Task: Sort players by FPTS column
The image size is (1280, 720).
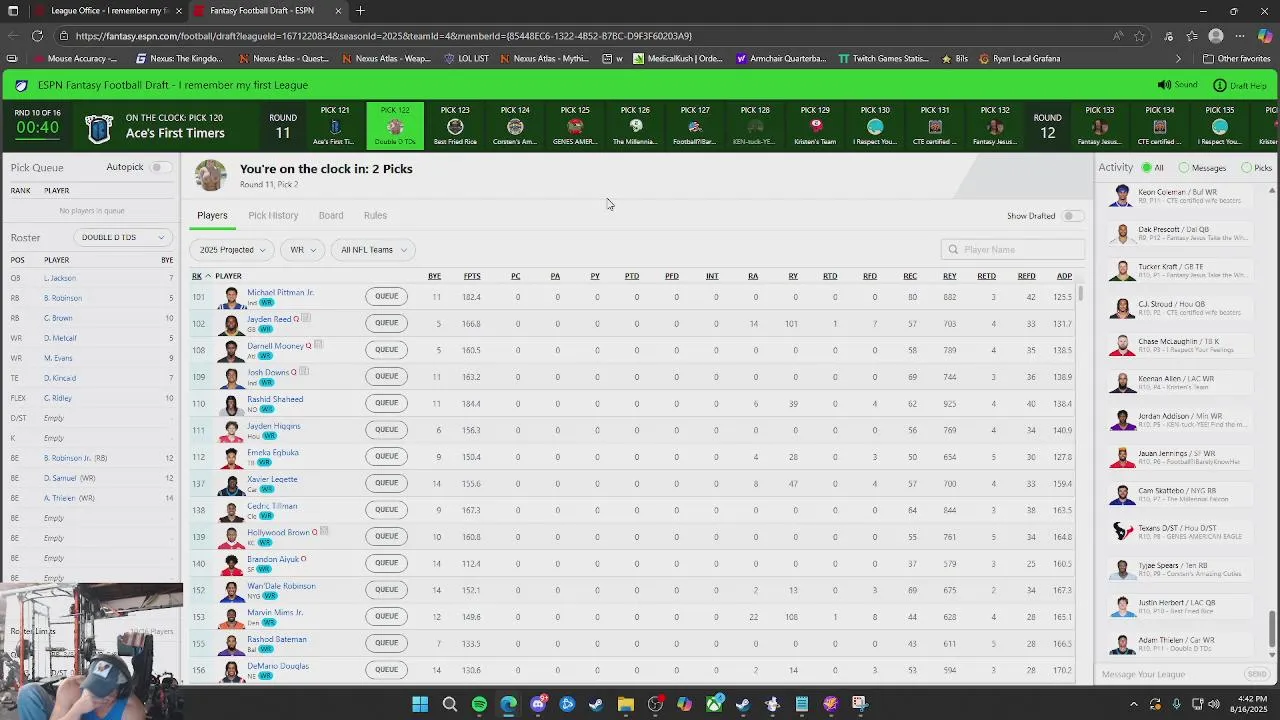Action: [472, 276]
